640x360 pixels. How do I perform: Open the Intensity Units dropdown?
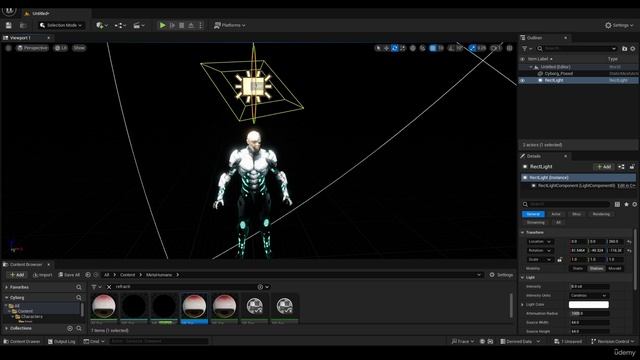(589, 296)
